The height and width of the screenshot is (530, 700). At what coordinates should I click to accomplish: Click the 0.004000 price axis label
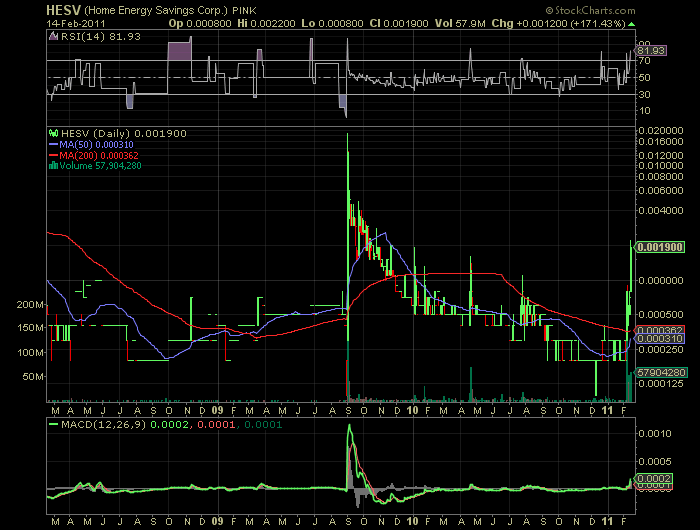tap(661, 210)
